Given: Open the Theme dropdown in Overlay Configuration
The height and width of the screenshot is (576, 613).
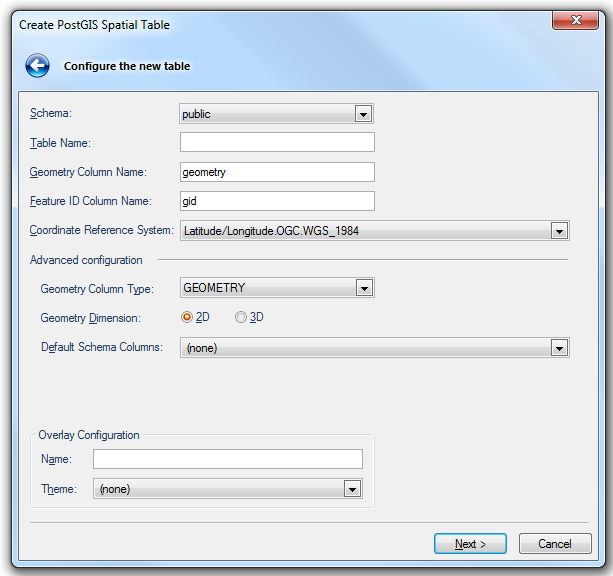Looking at the screenshot, I should [x=227, y=489].
